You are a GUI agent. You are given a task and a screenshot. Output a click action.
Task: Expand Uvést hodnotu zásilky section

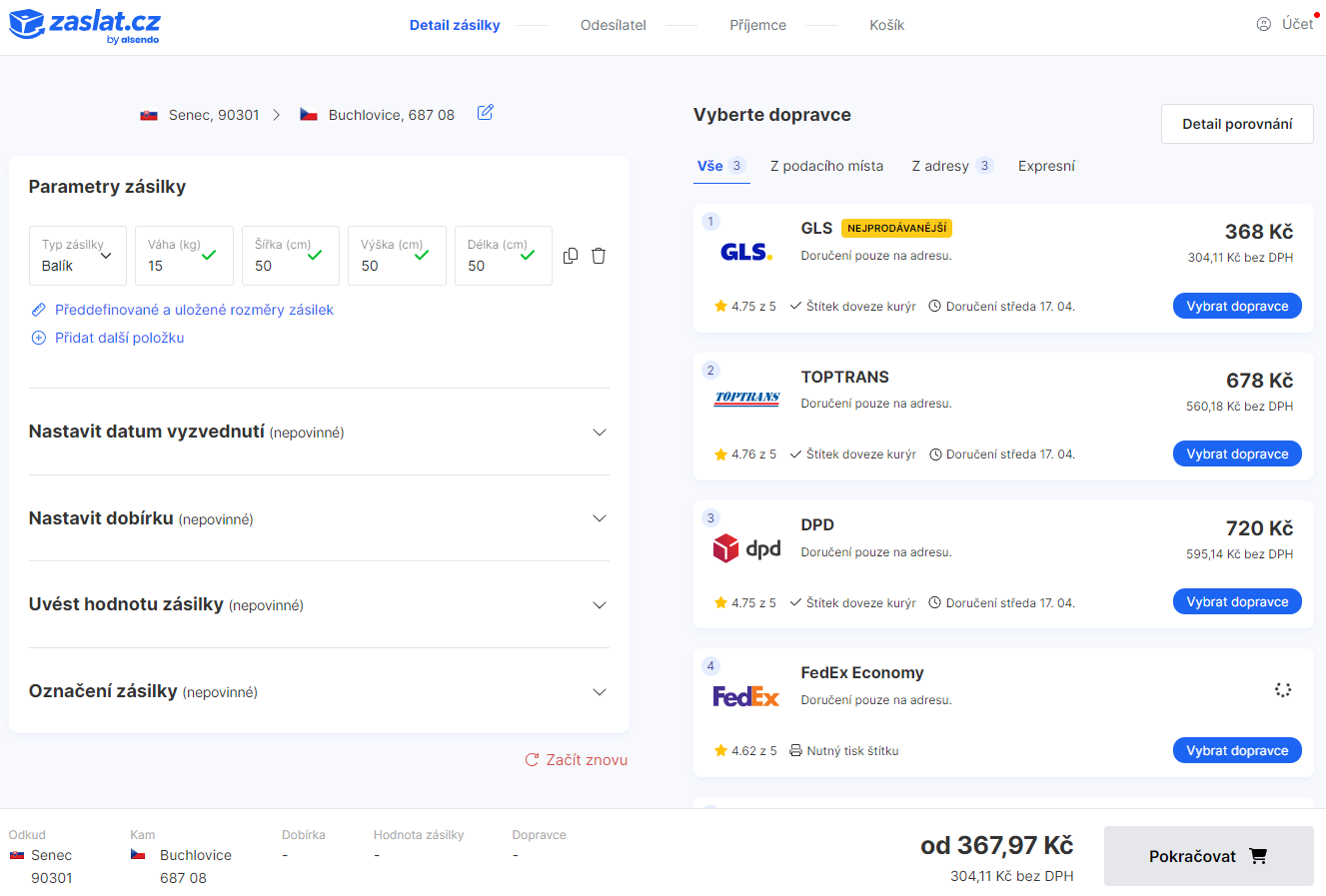(x=319, y=604)
